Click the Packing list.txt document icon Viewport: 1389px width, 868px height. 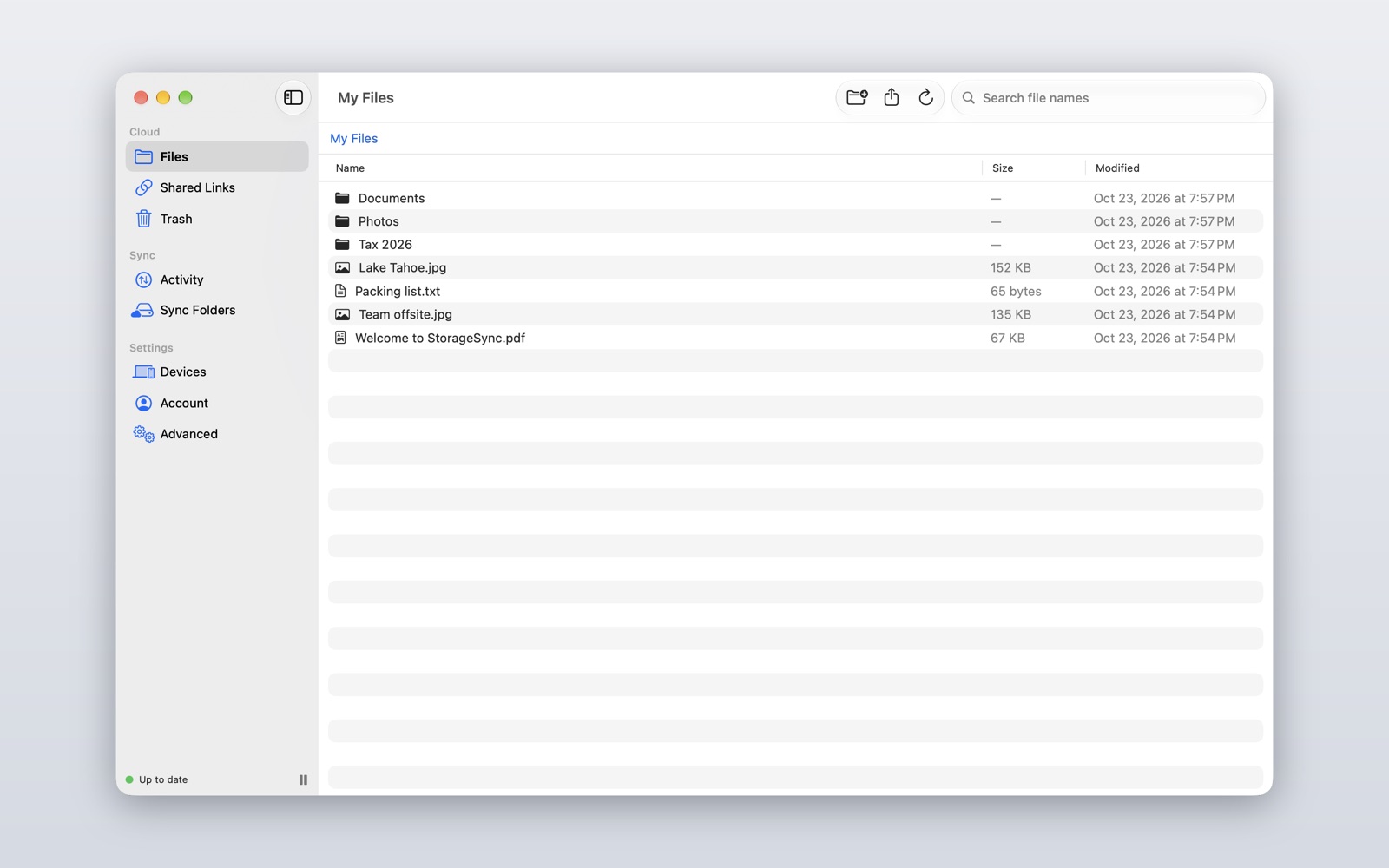[340, 291]
